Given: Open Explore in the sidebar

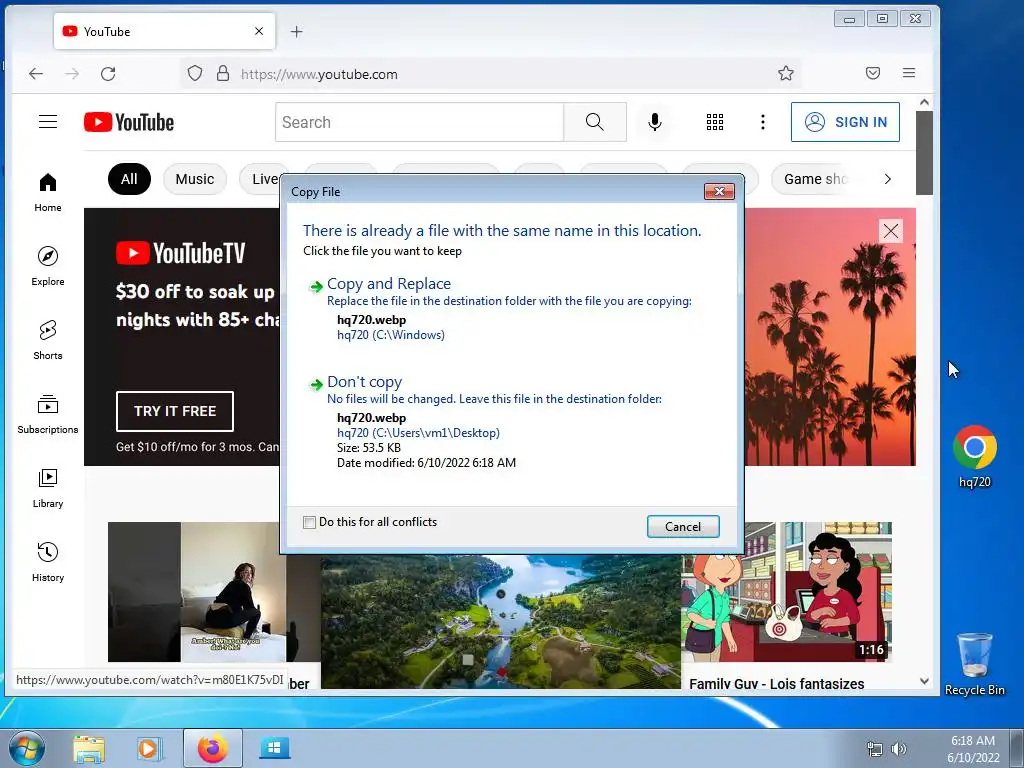Looking at the screenshot, I should [48, 266].
